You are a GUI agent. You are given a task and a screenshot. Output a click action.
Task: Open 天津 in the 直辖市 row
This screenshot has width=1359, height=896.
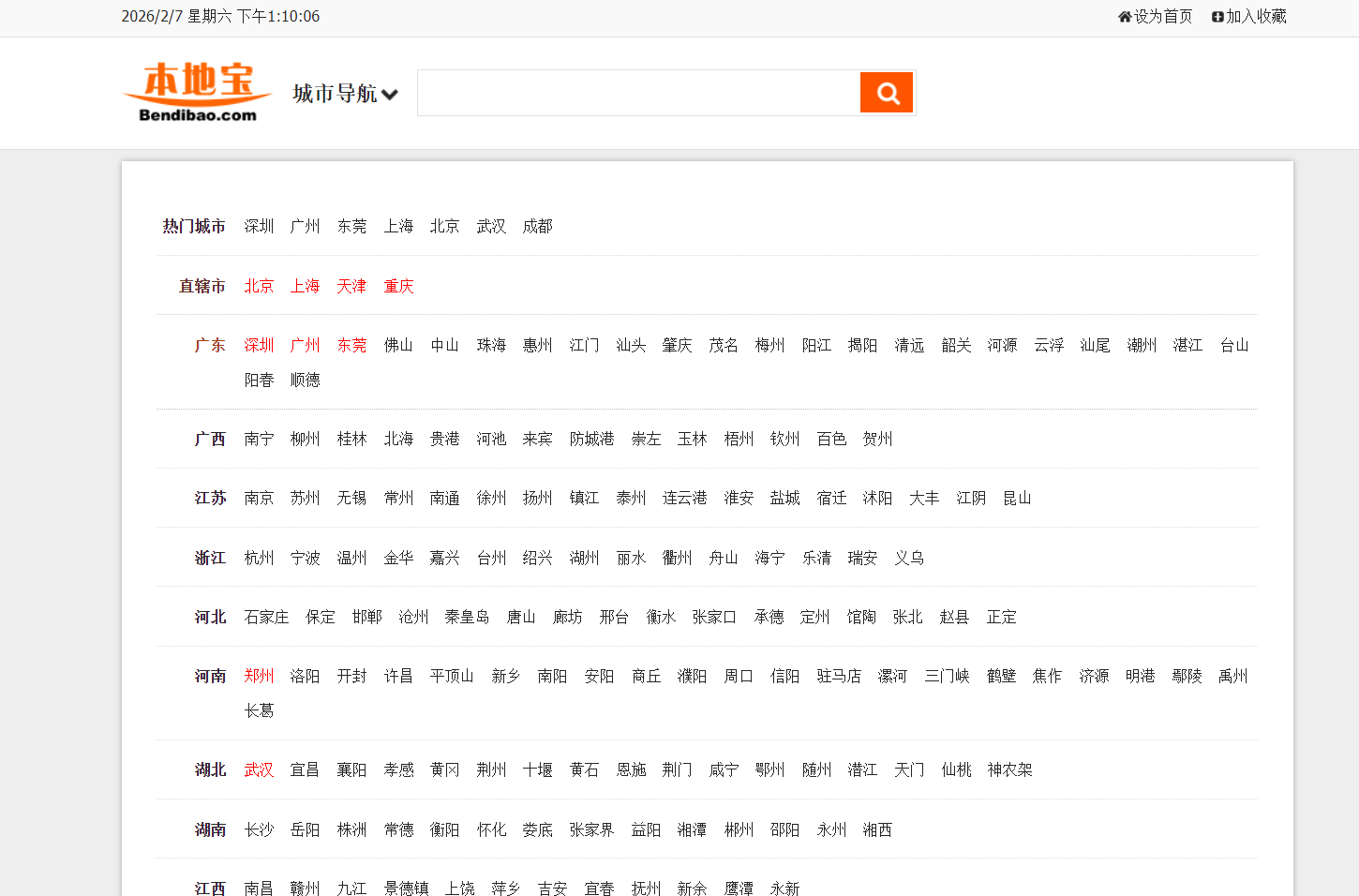351,286
